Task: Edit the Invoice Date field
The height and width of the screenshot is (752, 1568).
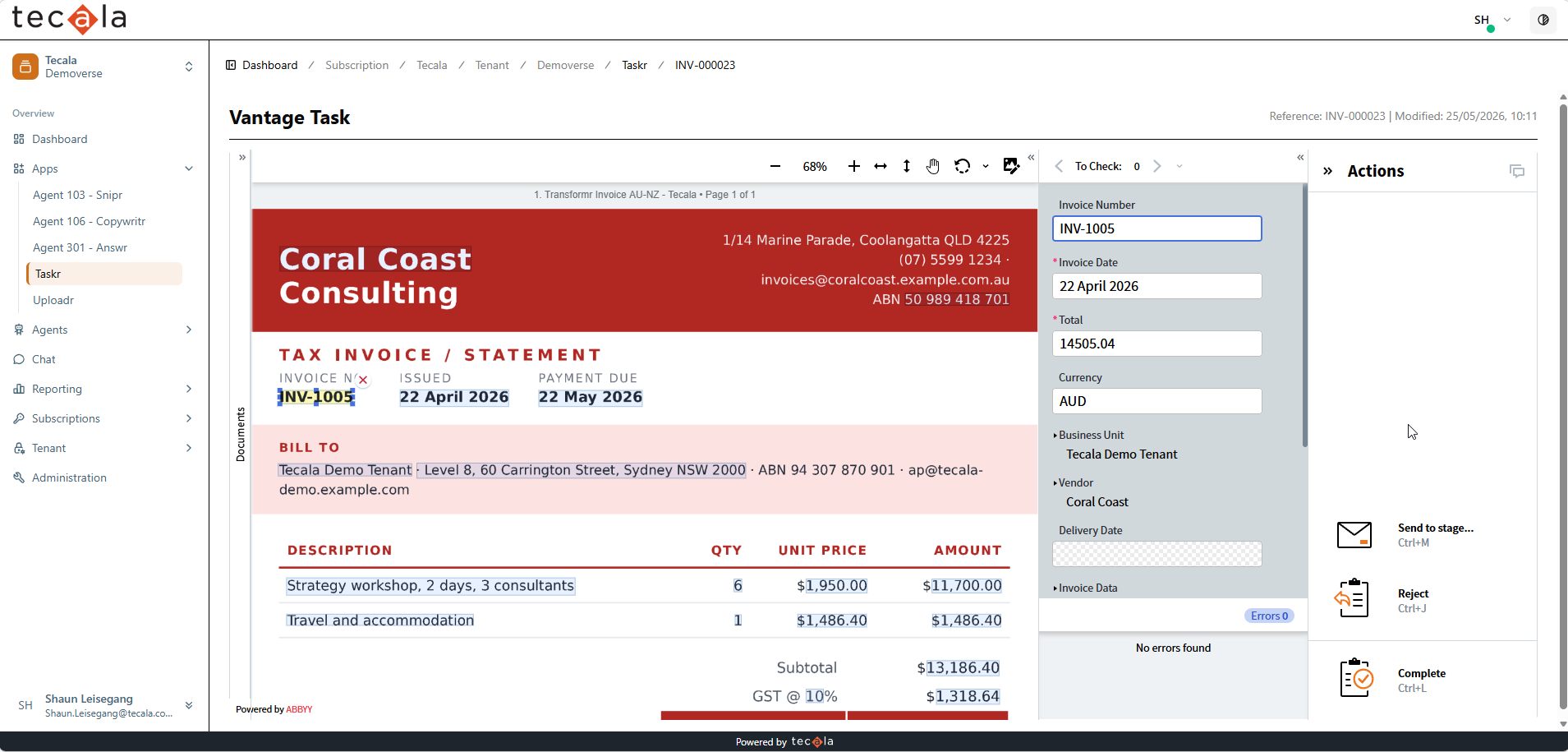Action: tap(1156, 286)
